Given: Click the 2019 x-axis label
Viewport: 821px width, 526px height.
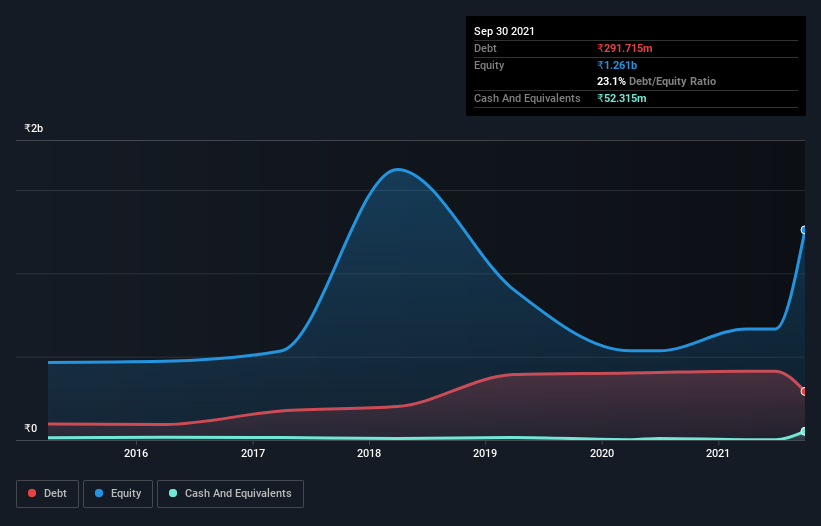Looking at the screenshot, I should 485,453.
